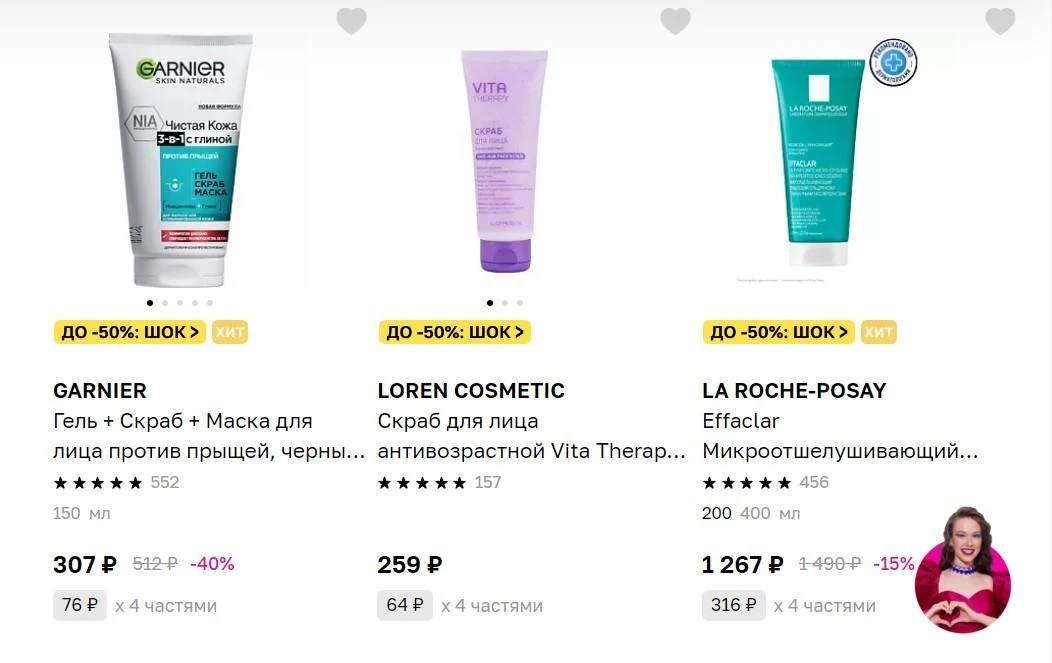Select second image dot under Garnier photo
Viewport: 1052px width, 663px height.
tap(165, 303)
